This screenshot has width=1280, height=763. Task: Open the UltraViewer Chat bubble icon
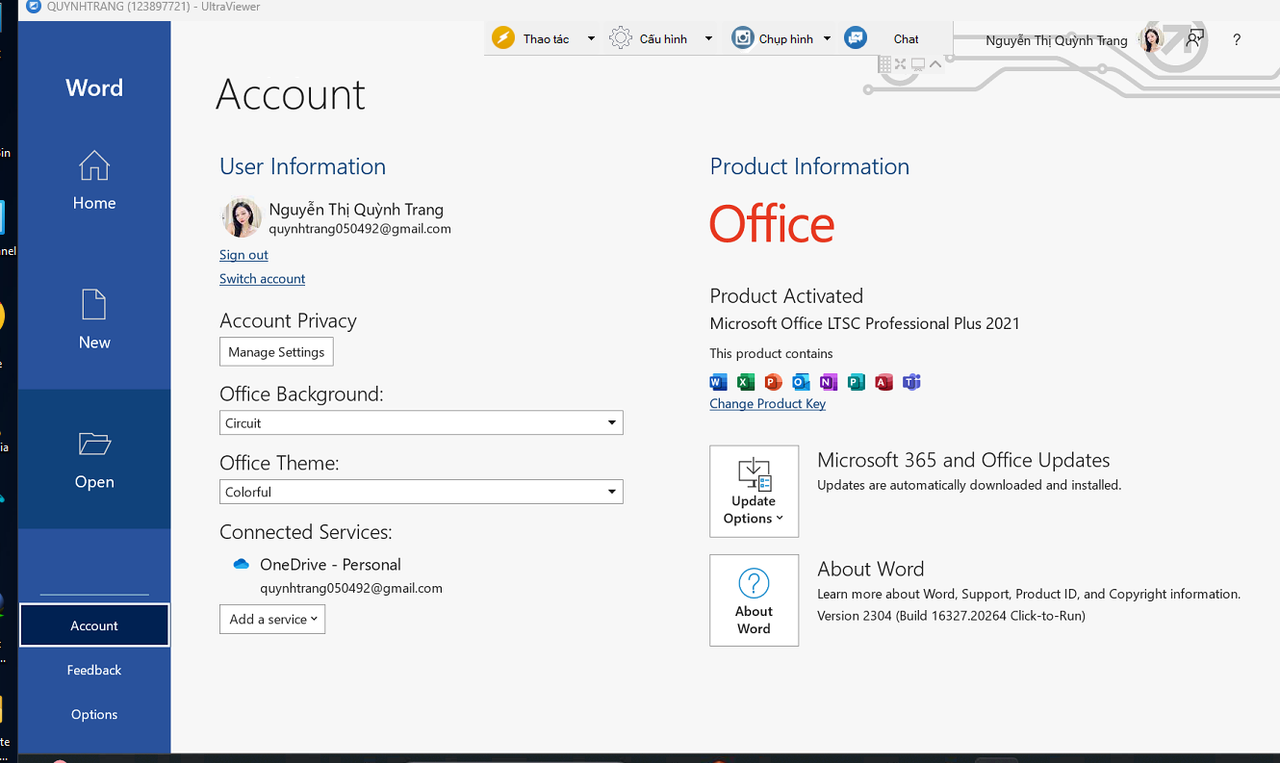(x=855, y=38)
